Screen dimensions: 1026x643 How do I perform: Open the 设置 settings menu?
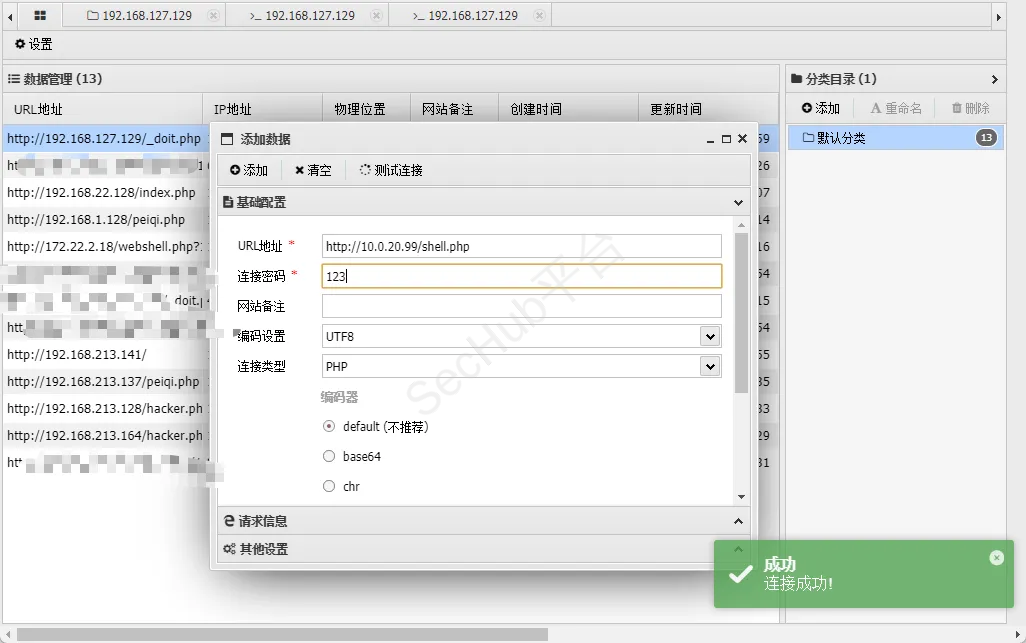pyautogui.click(x=33, y=44)
